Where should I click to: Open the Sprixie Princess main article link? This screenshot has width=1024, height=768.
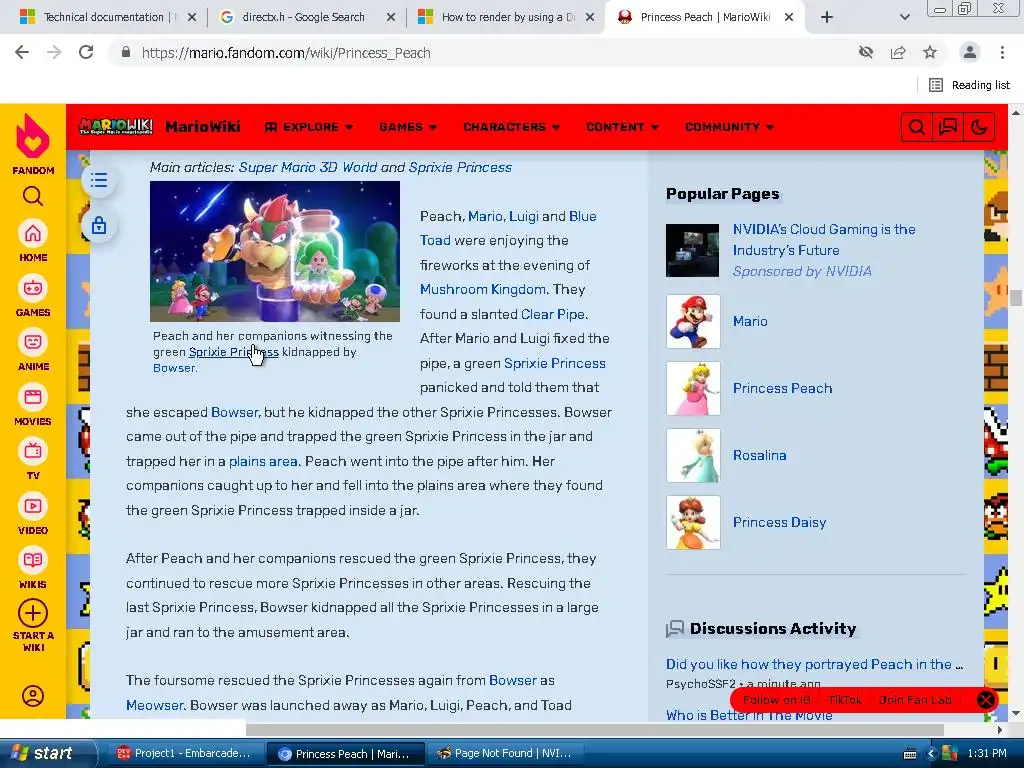pos(460,167)
